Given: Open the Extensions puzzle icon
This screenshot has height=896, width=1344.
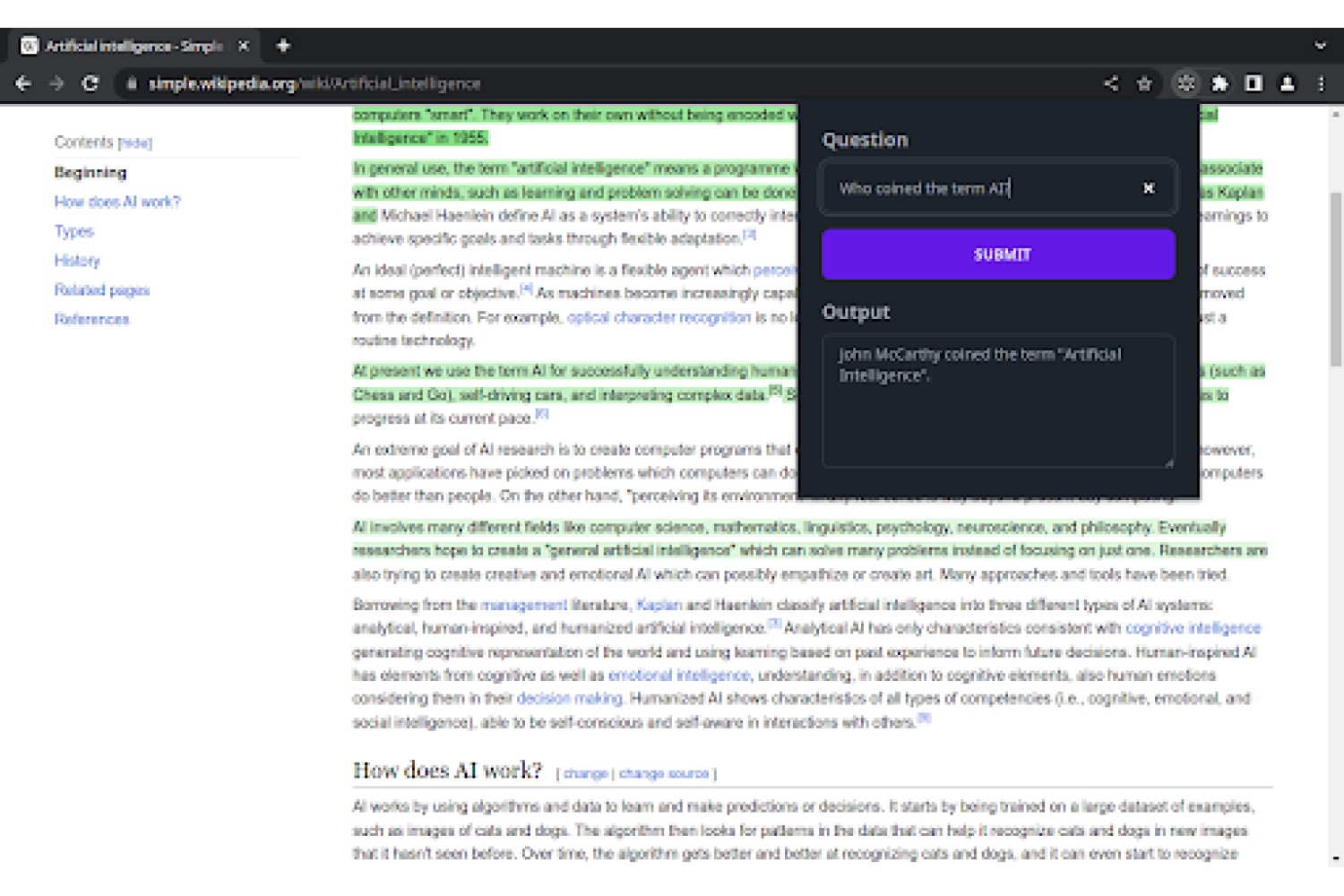Looking at the screenshot, I should [1219, 83].
